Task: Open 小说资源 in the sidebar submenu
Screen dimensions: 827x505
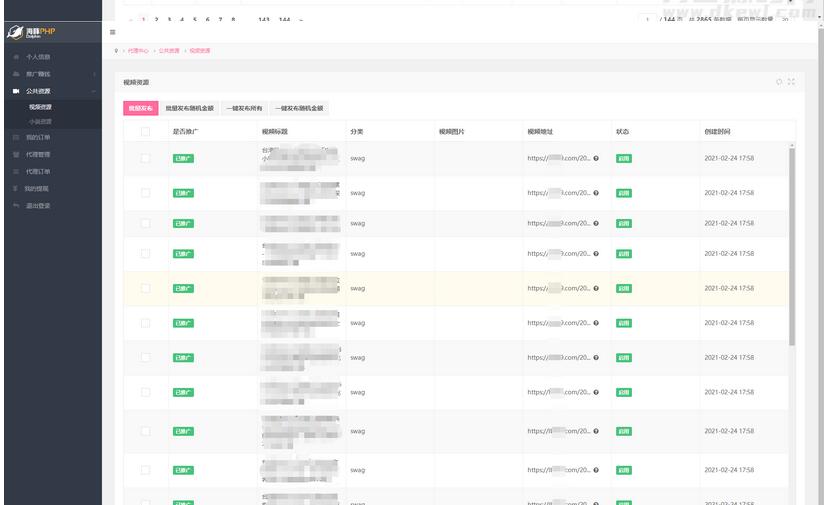Action: pos(40,122)
